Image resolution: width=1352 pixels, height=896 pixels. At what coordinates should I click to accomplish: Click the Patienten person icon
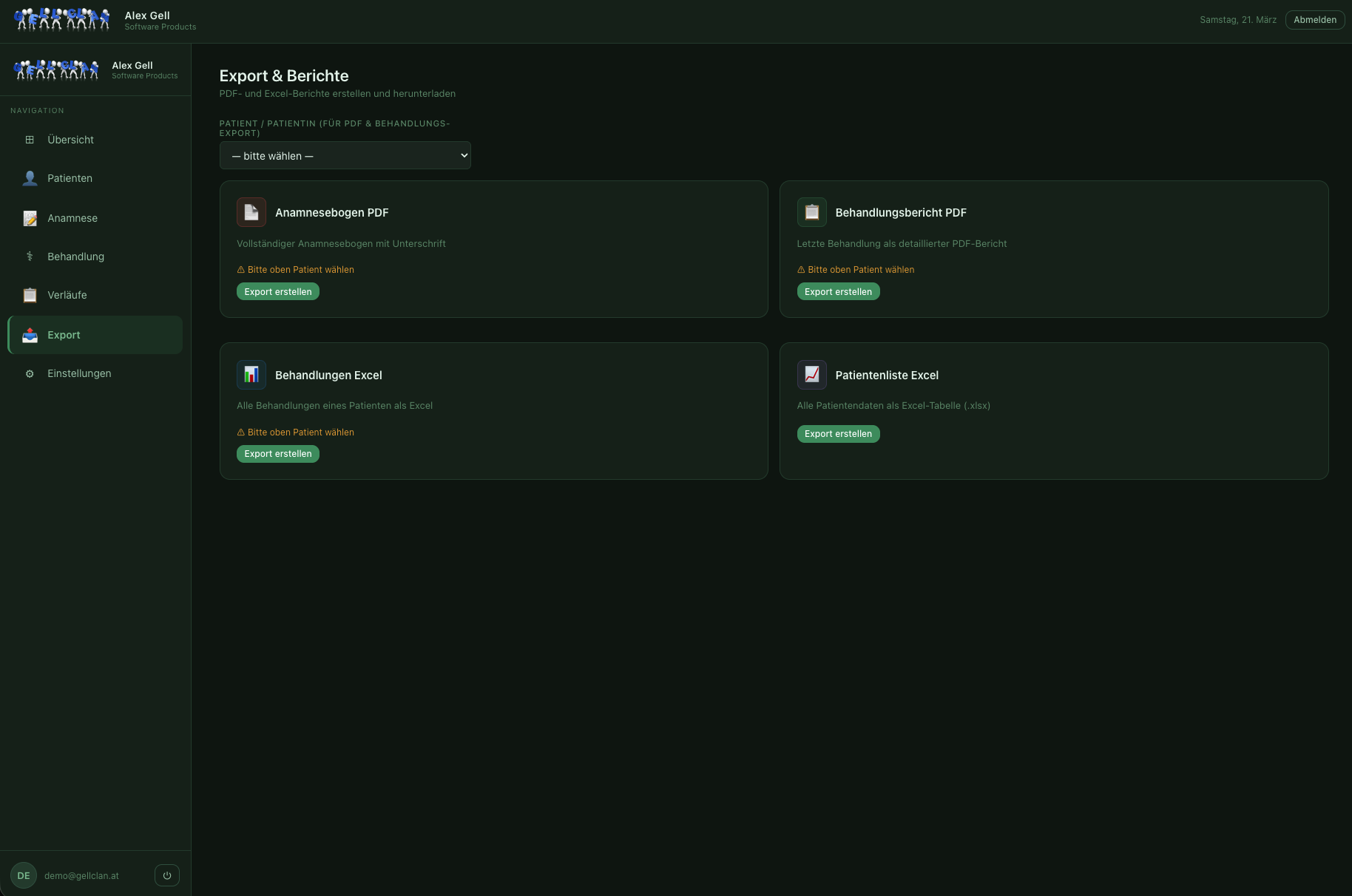pos(30,178)
